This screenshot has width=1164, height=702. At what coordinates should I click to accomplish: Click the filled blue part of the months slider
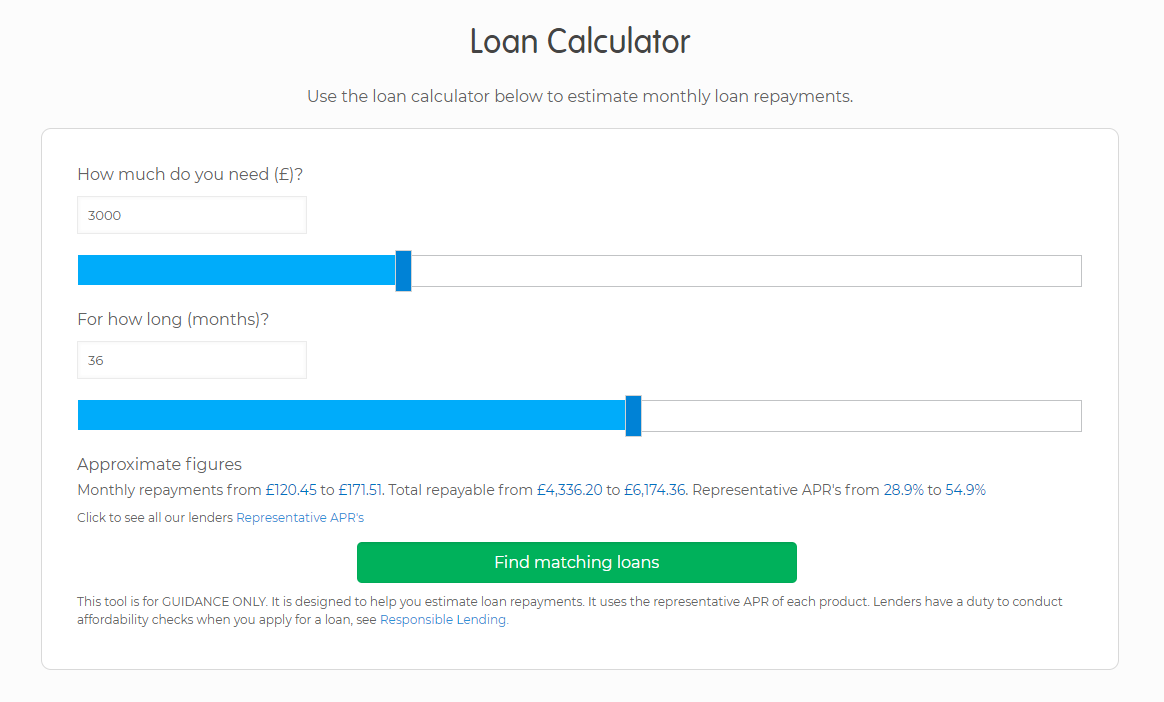[x=350, y=416]
